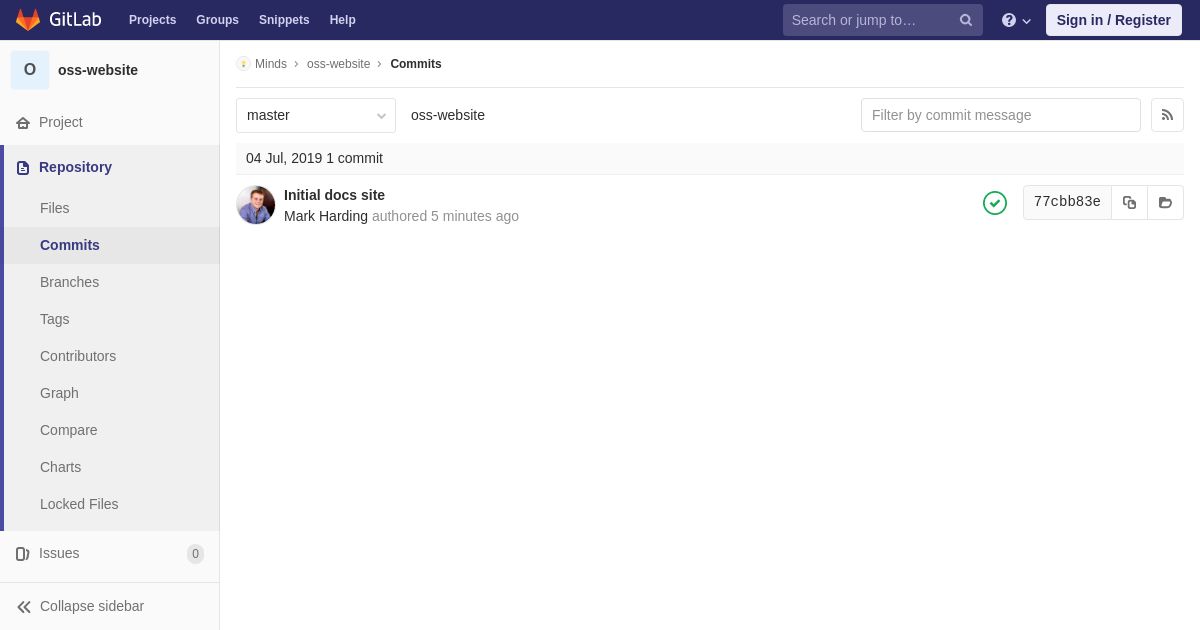Open the help question mark menu
This screenshot has width=1200, height=630.
[x=1016, y=20]
